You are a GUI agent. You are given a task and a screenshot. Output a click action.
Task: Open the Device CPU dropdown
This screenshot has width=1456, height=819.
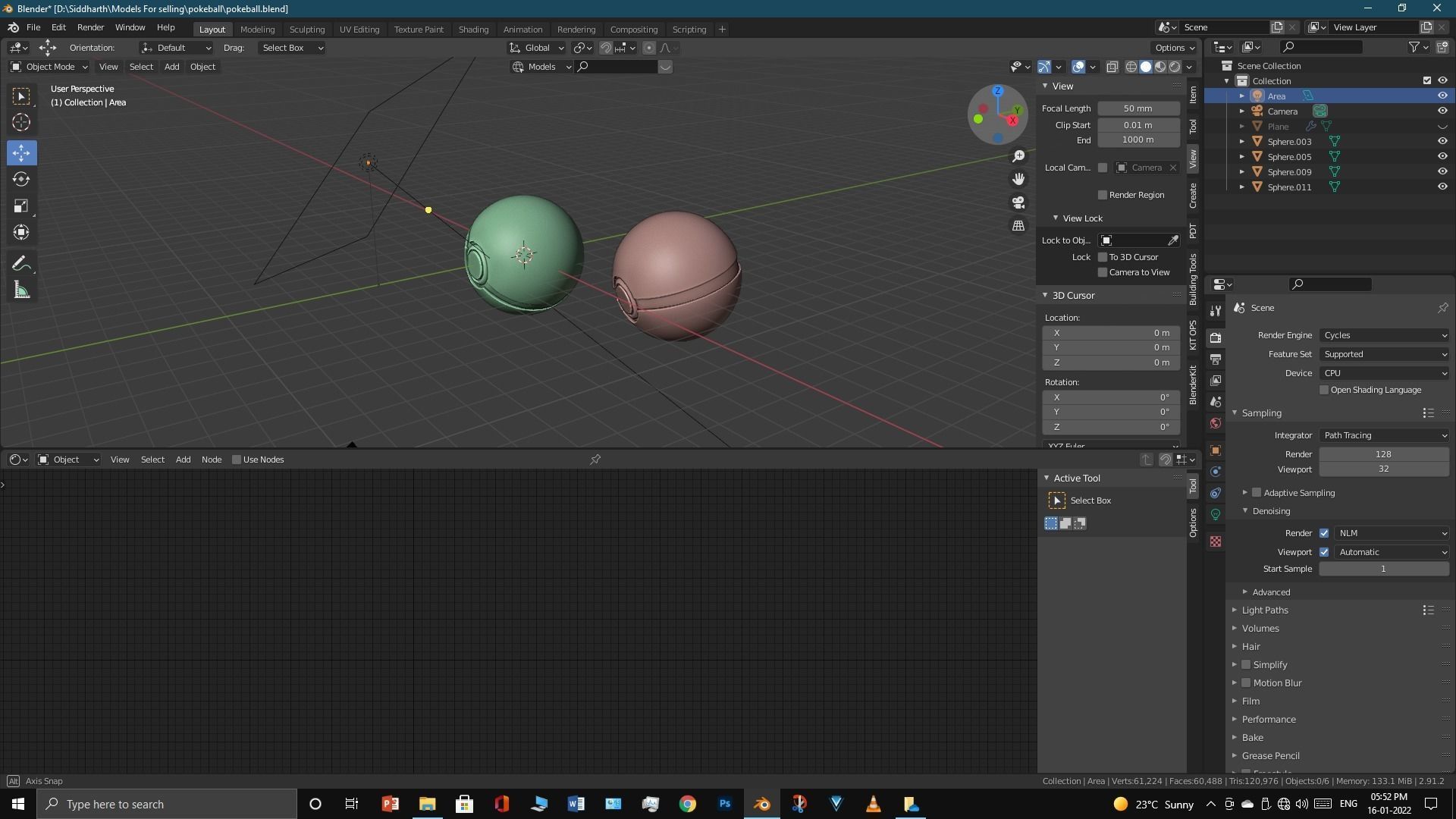(x=1384, y=373)
